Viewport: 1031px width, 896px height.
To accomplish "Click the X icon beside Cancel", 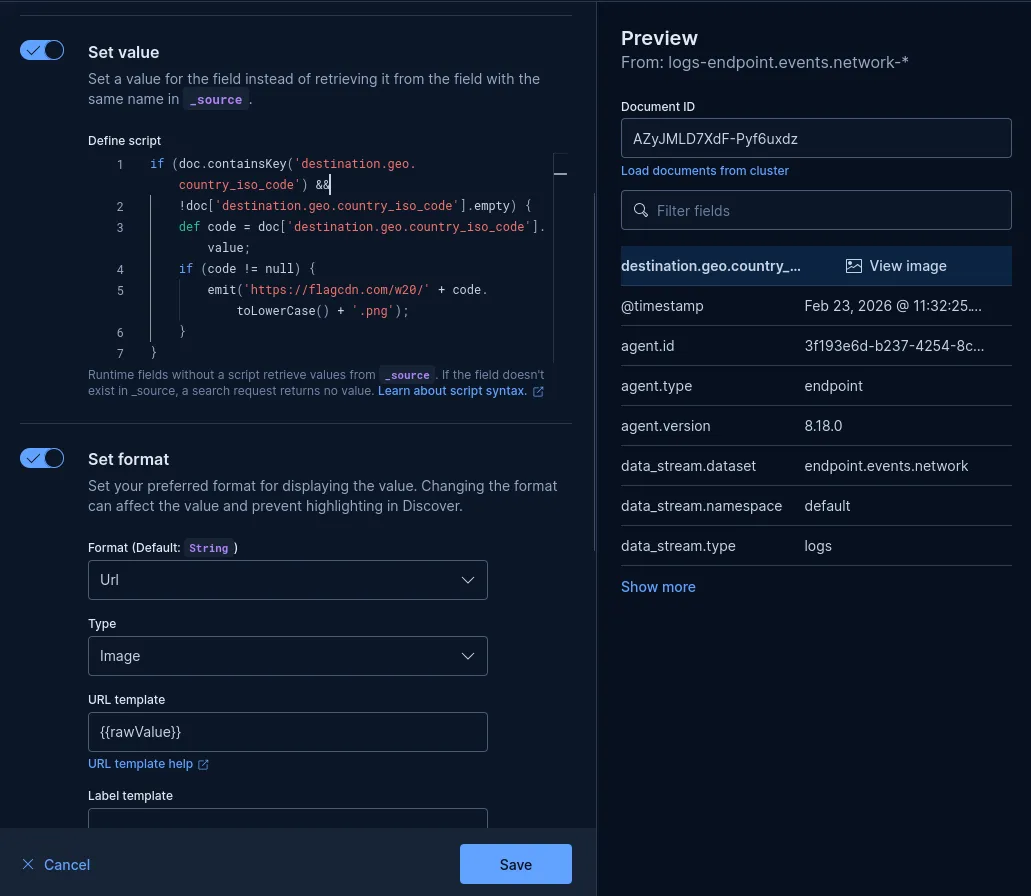I will click(28, 864).
